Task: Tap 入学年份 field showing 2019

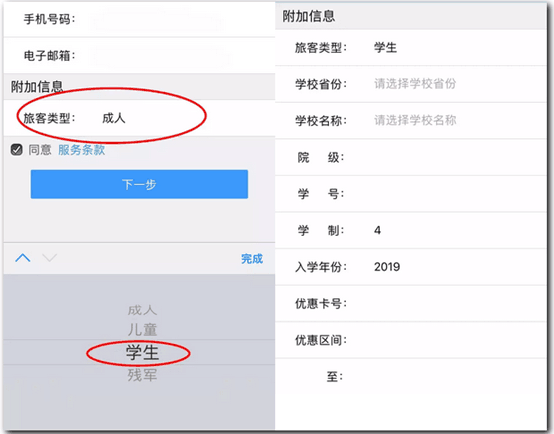Action: pyautogui.click(x=411, y=267)
